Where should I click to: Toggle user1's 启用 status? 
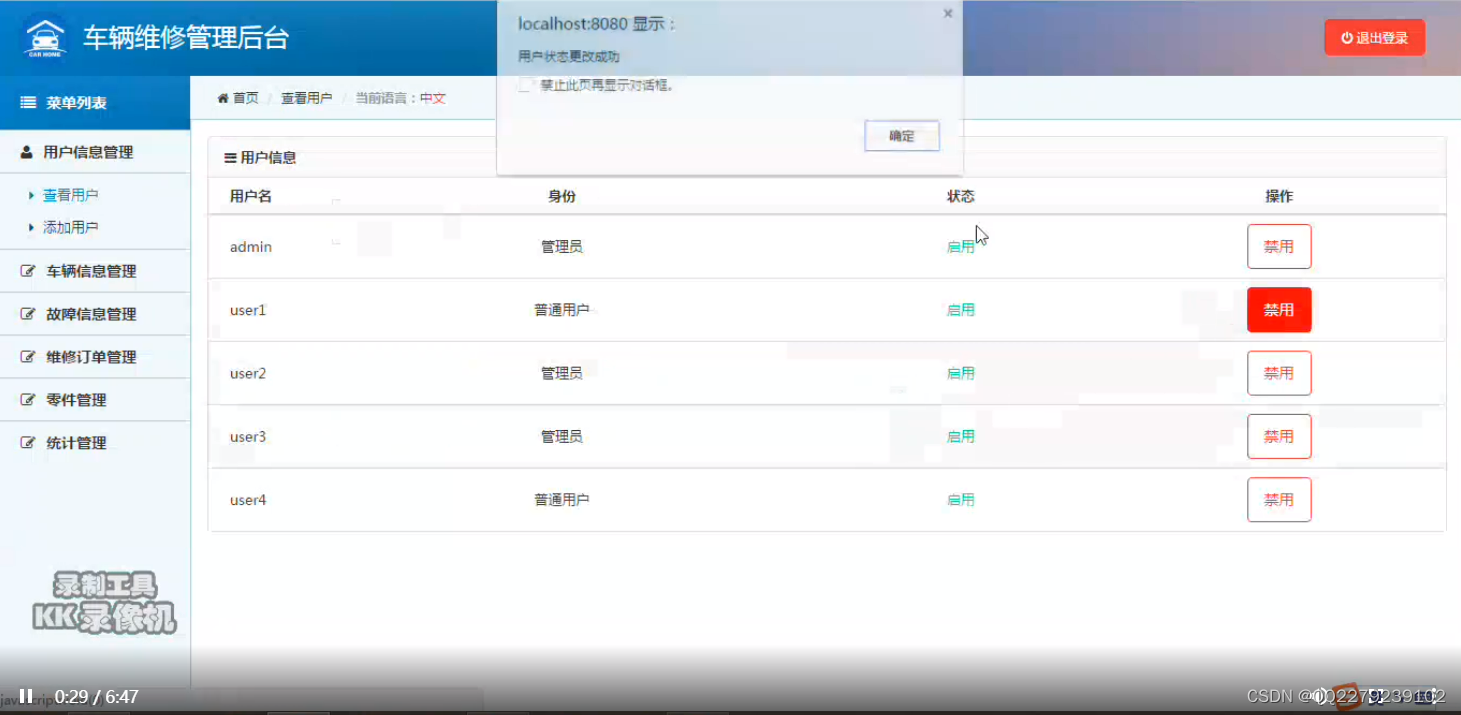[x=959, y=309]
